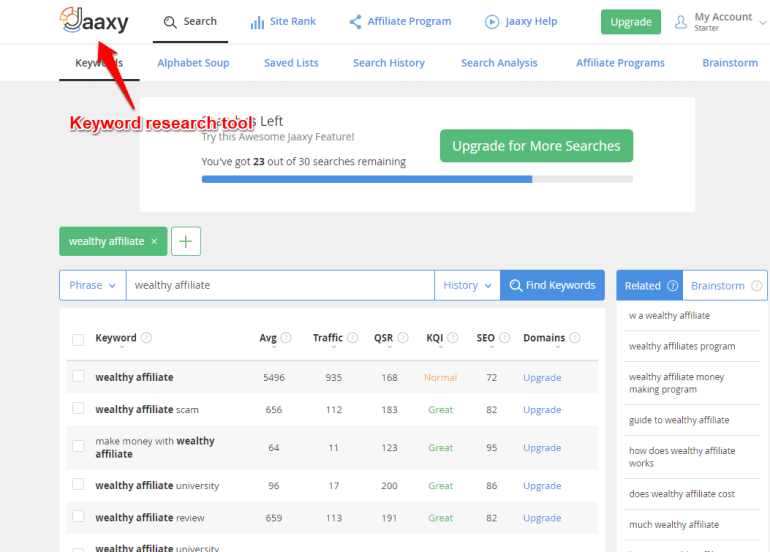770x552 pixels.
Task: Click the plus icon to add search tab
Action: [186, 241]
